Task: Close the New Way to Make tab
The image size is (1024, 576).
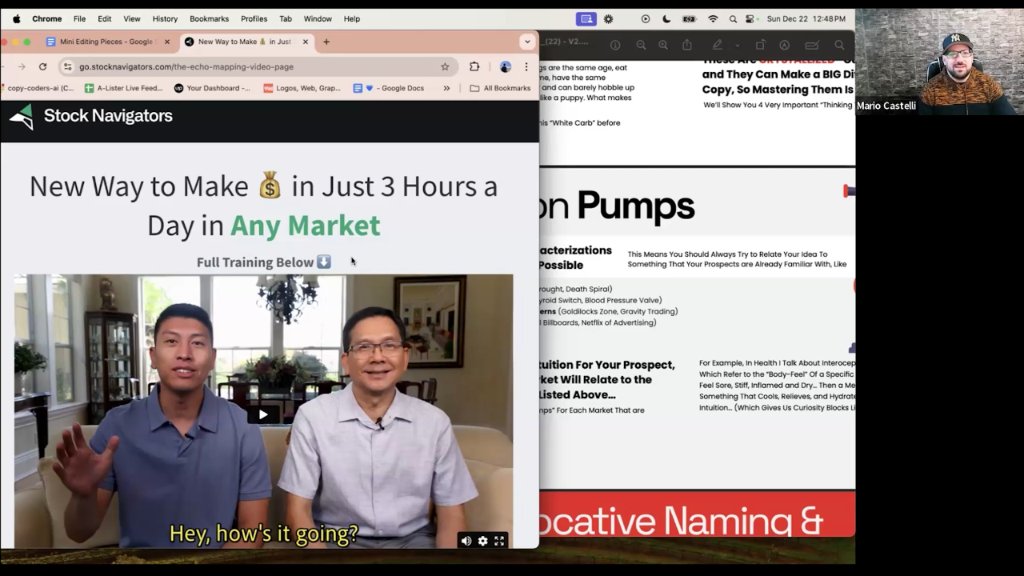Action: coord(305,42)
